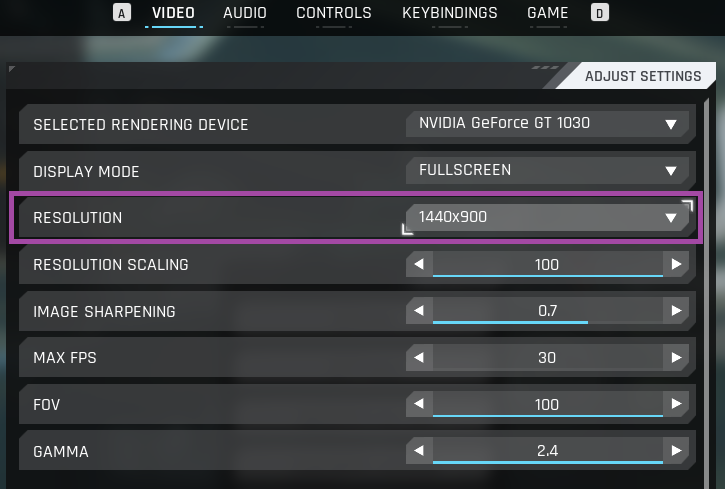Increase FOV with right arrow
The width and height of the screenshot is (725, 489).
point(677,405)
